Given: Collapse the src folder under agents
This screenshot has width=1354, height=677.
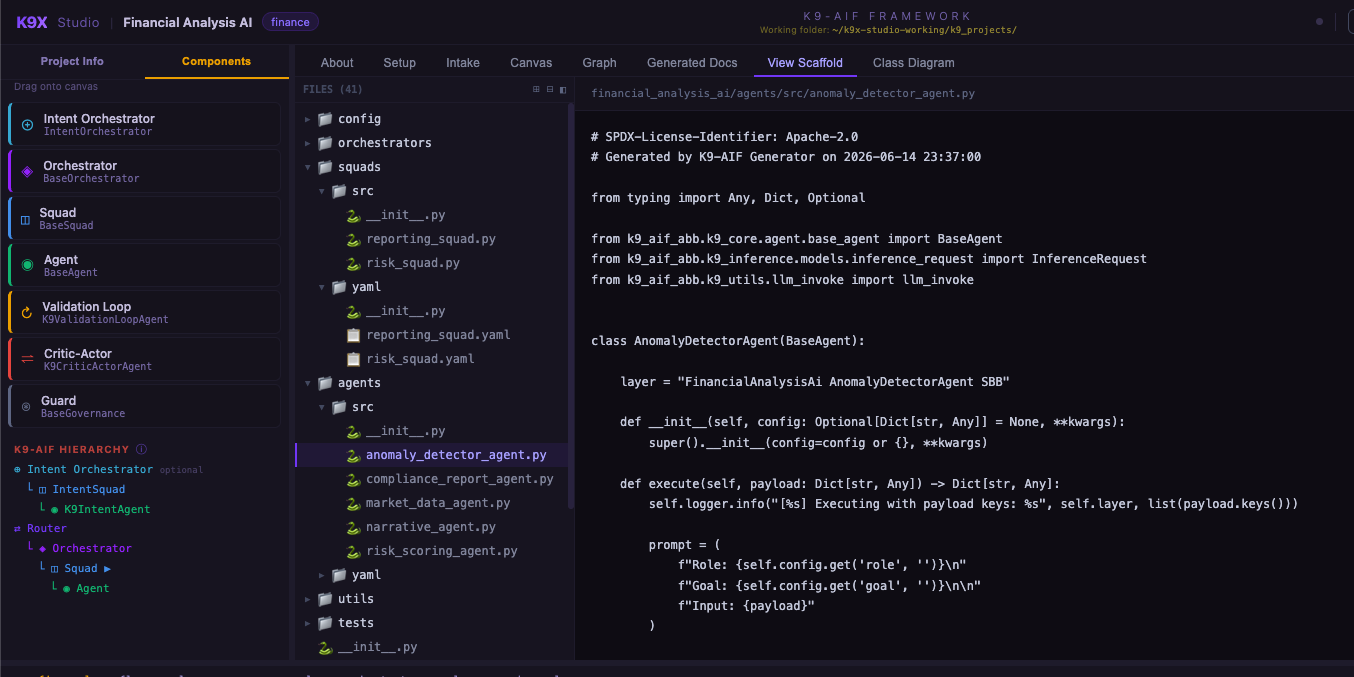Looking at the screenshot, I should point(322,407).
